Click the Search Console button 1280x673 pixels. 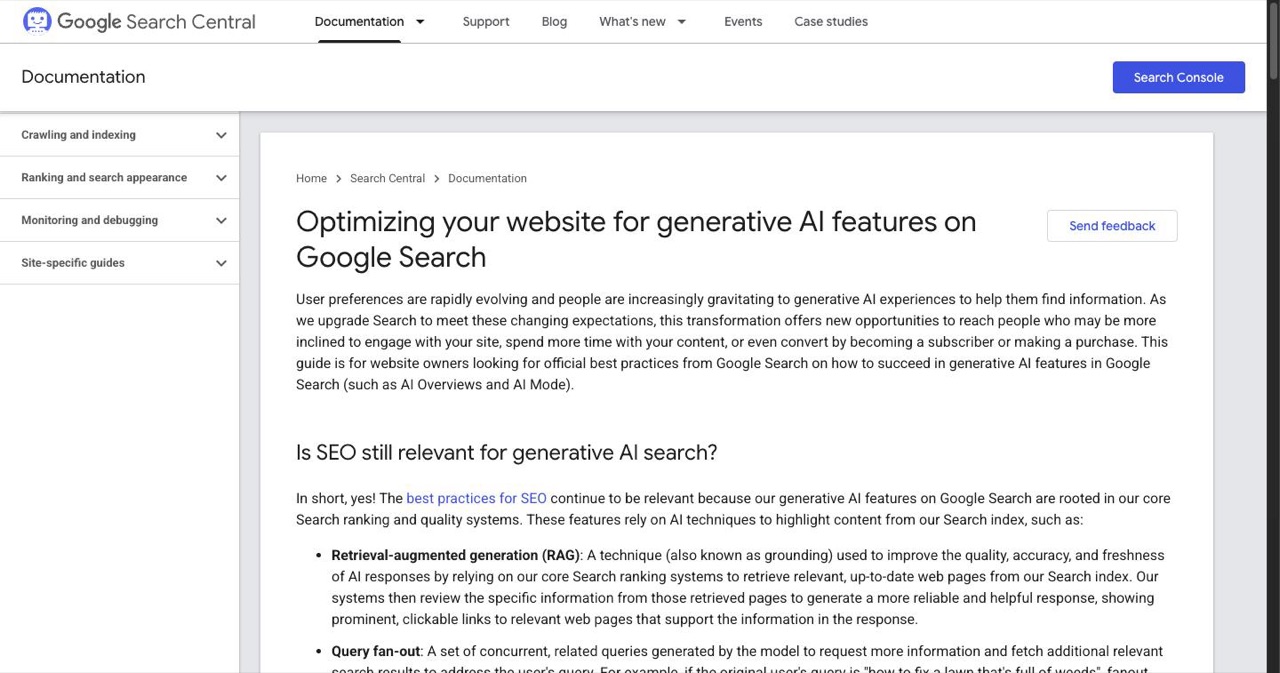(1179, 77)
